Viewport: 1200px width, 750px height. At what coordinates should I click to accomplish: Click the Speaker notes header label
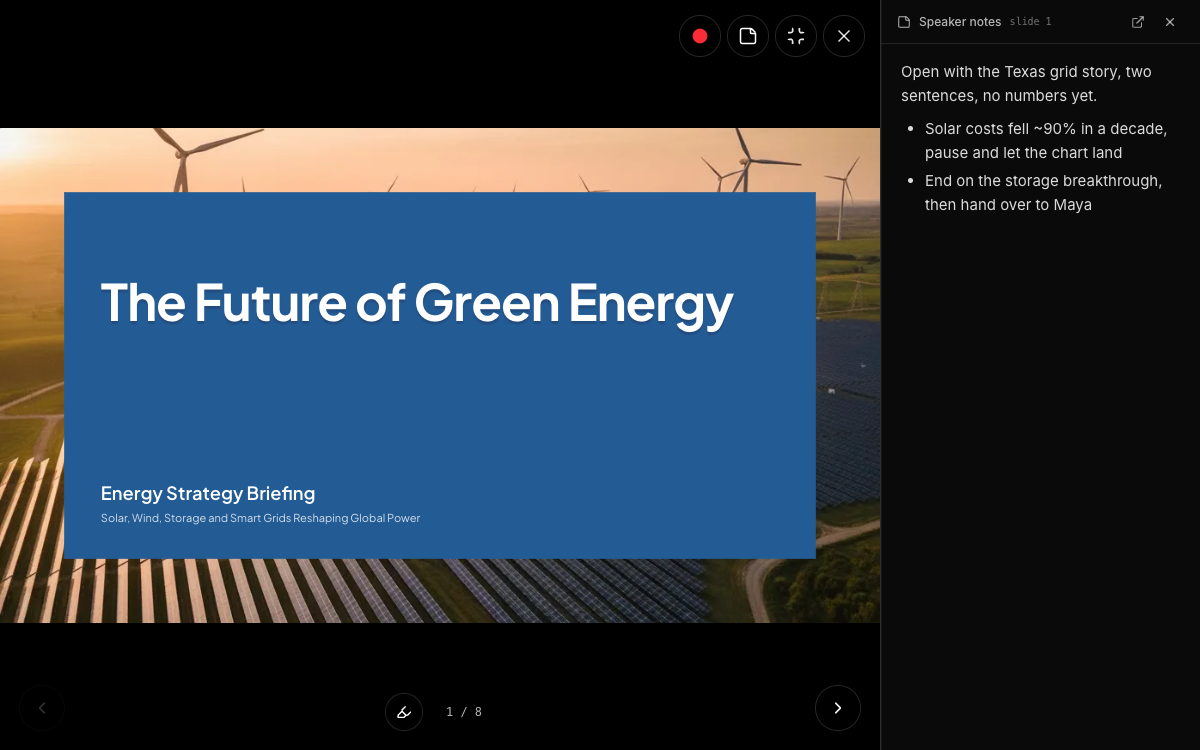pyautogui.click(x=960, y=22)
